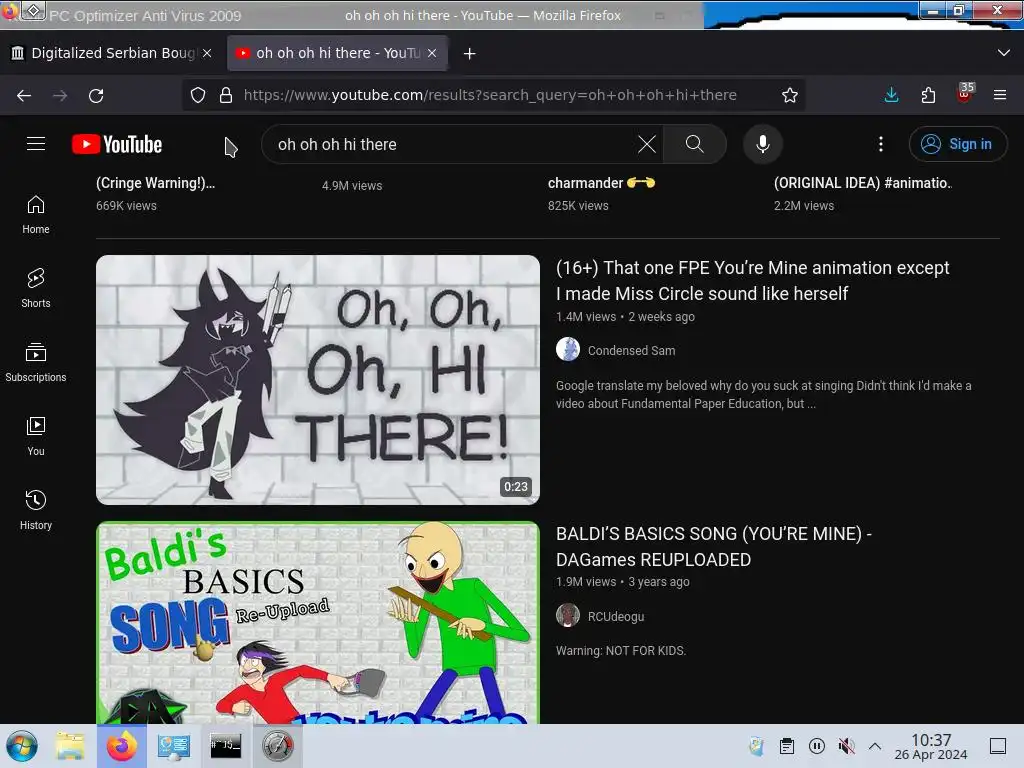The height and width of the screenshot is (768, 1024).
Task: Open the terminal taskbar icon
Action: pos(225,746)
